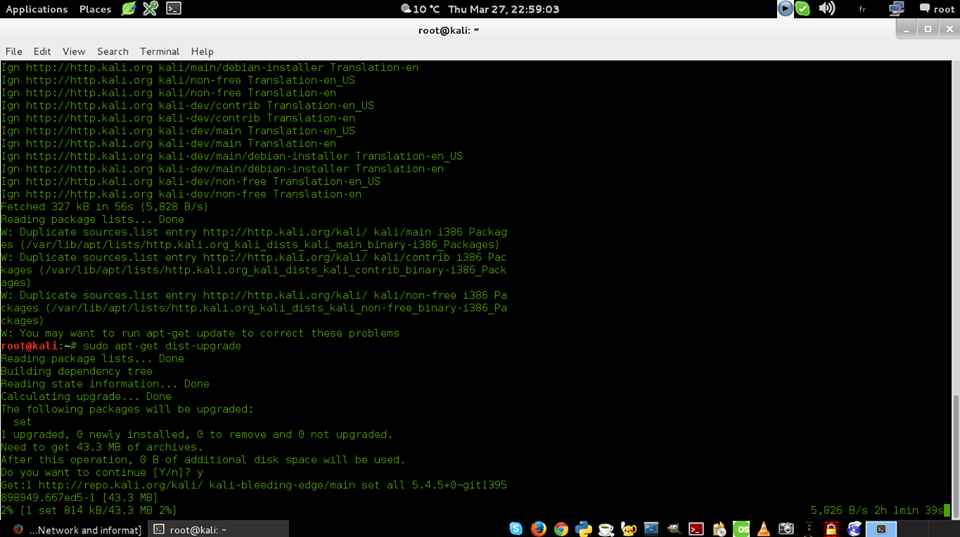Open the clock showing Thu Mar 27
Image resolution: width=960 pixels, height=537 pixels.
click(503, 9)
